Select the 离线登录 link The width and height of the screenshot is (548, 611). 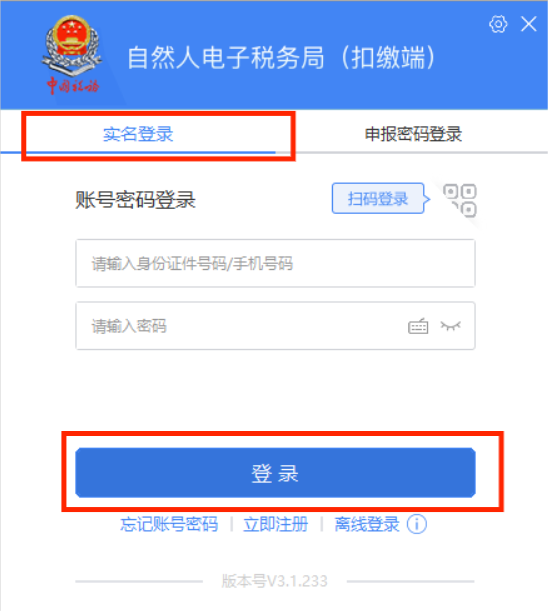coord(367,524)
